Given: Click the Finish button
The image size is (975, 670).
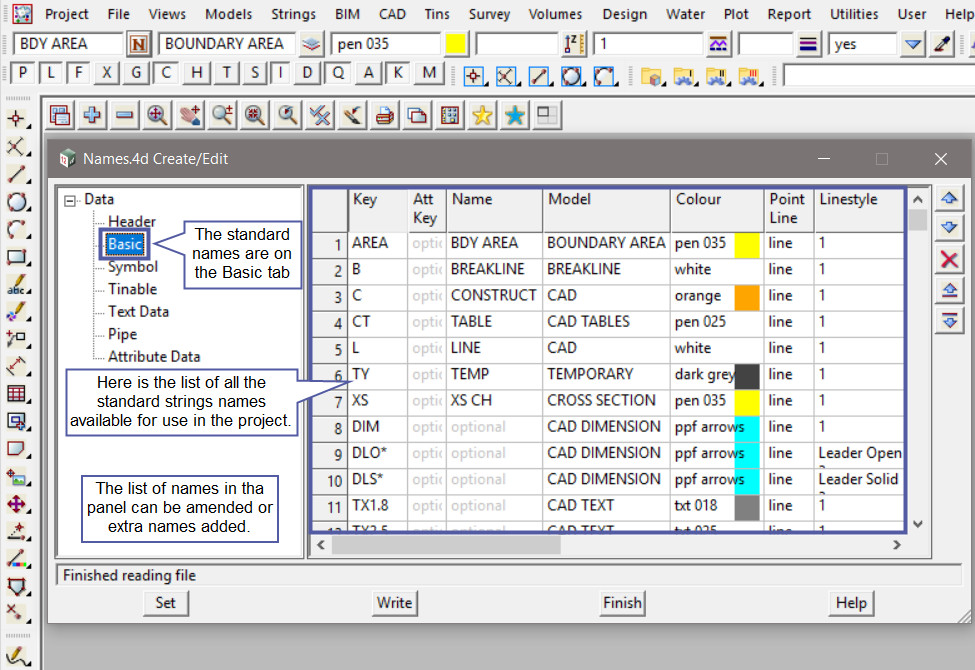Looking at the screenshot, I should pyautogui.click(x=622, y=602).
